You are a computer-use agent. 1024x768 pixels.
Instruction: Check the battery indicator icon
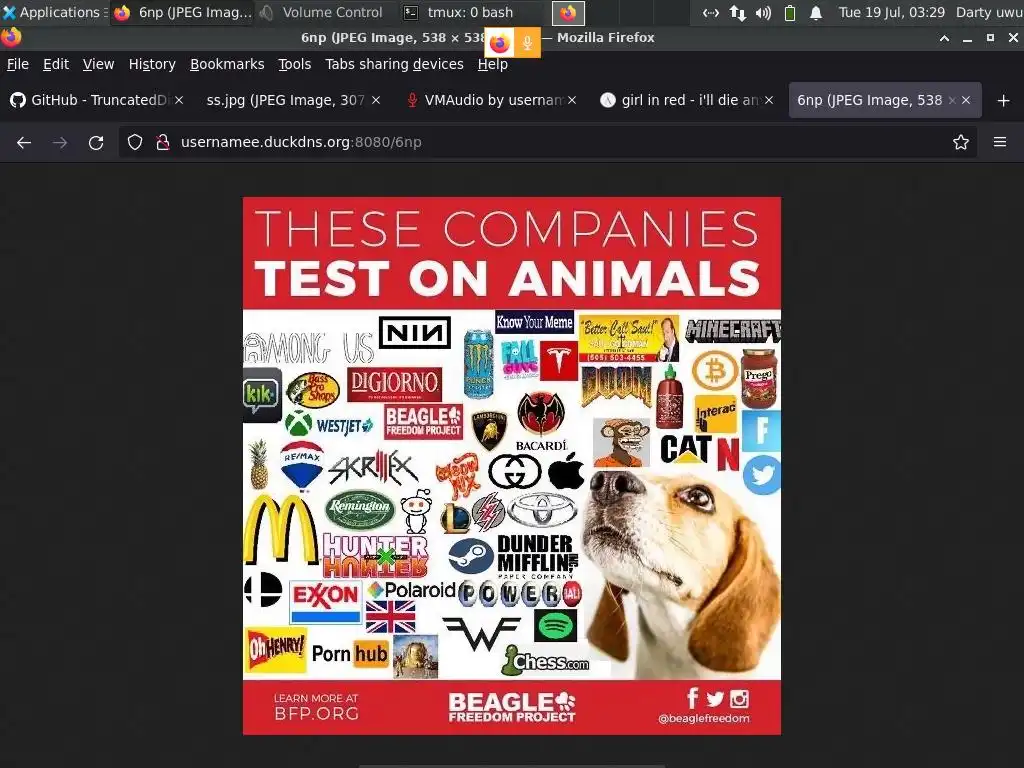coord(790,12)
